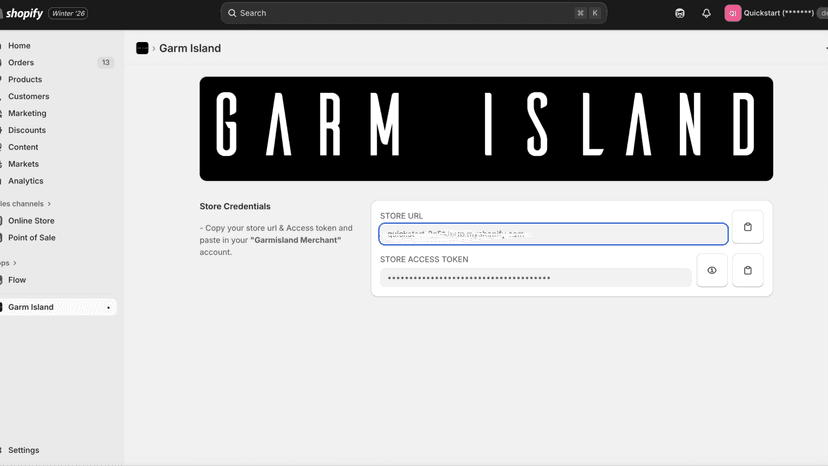Click the STORE URL label

pyautogui.click(x=401, y=216)
